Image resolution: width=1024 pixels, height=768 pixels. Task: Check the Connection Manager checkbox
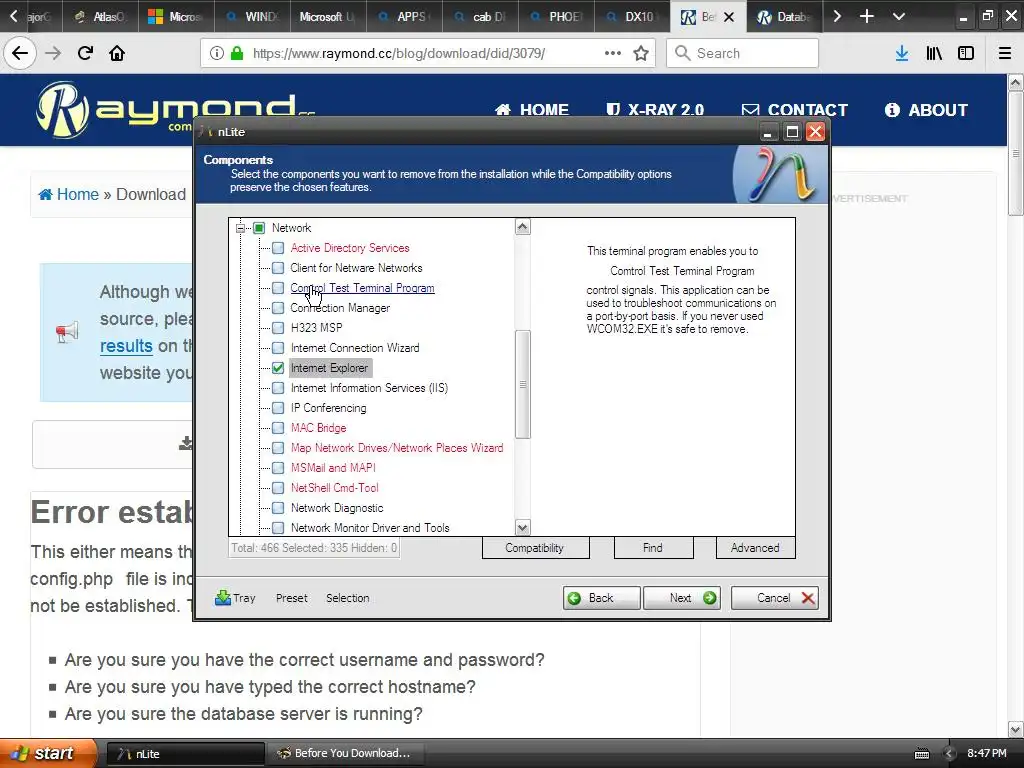pos(278,308)
